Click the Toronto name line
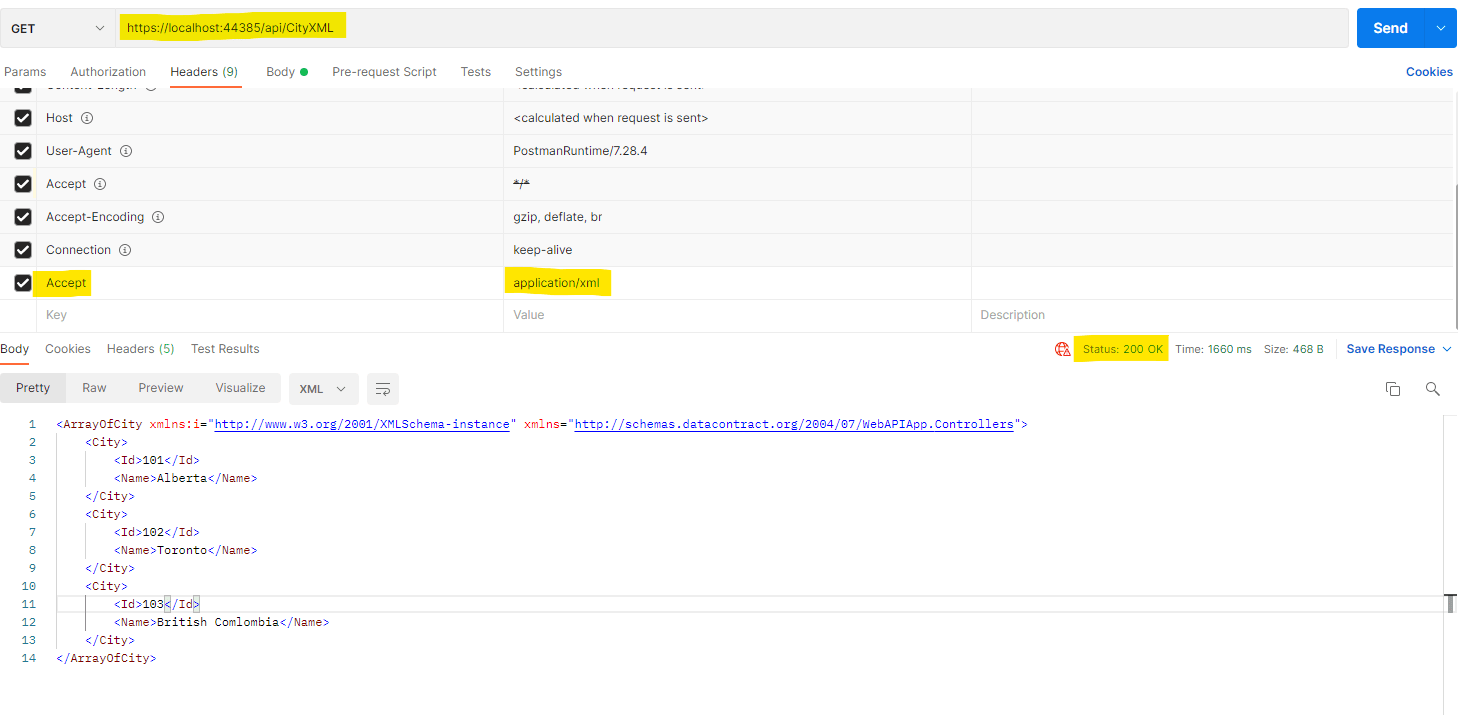Viewport: 1458px width, 715px height. click(185, 550)
